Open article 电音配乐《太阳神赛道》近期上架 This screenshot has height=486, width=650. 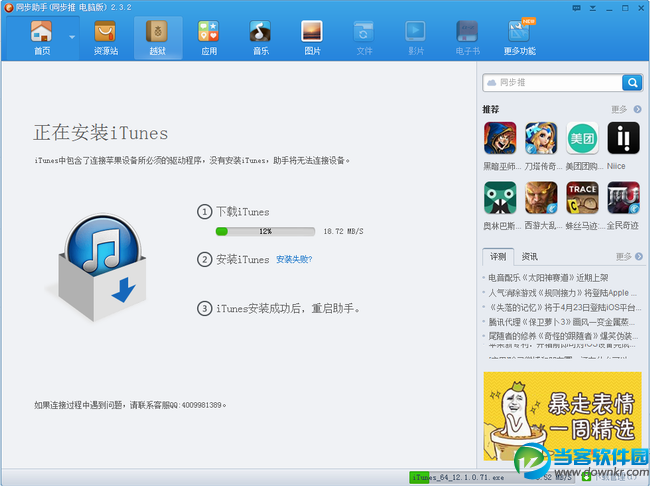tap(548, 278)
